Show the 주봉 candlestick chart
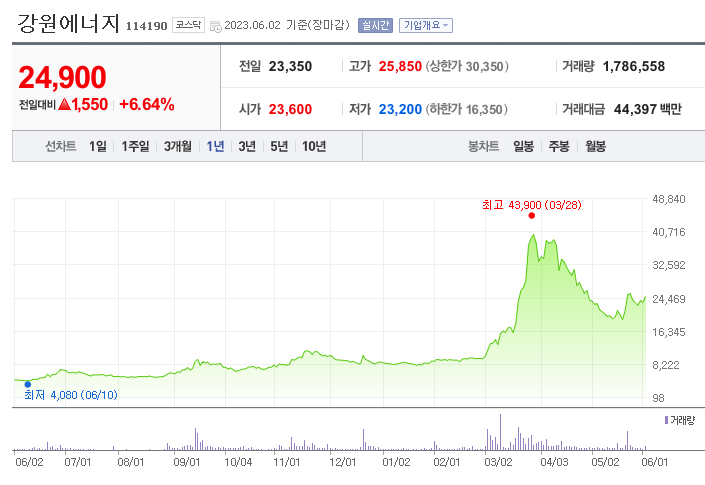Screen dimensions: 705x485 pyautogui.click(x=559, y=146)
